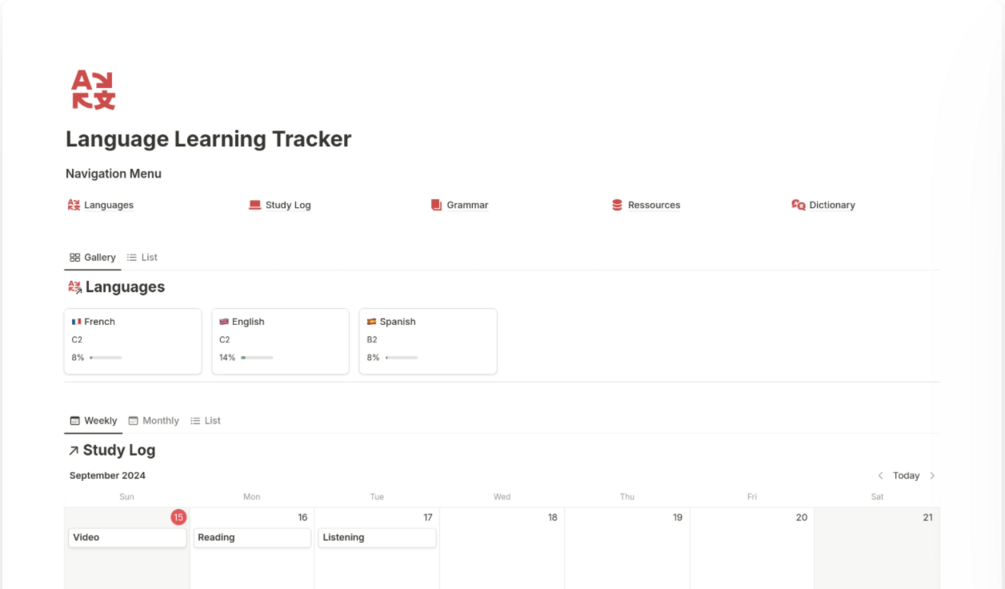The height and width of the screenshot is (589, 1005).
Task: Click the Grammar book icon
Action: pyautogui.click(x=436, y=205)
